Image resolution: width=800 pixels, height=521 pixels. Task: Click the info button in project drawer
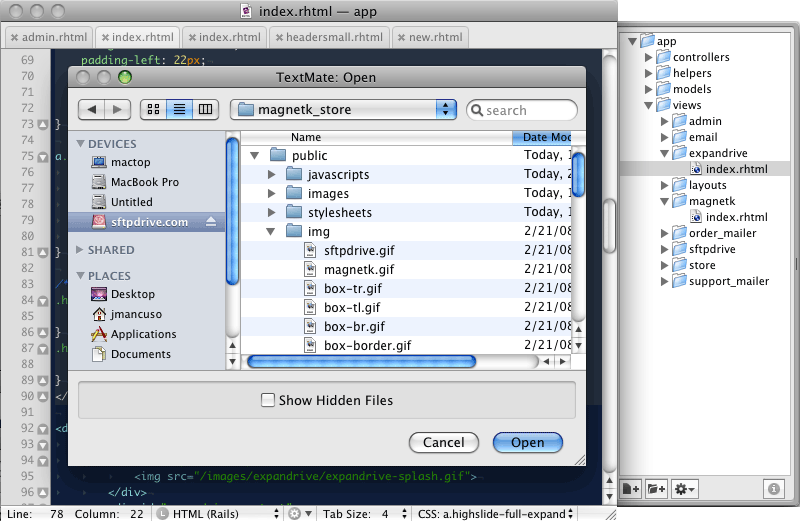tap(773, 489)
